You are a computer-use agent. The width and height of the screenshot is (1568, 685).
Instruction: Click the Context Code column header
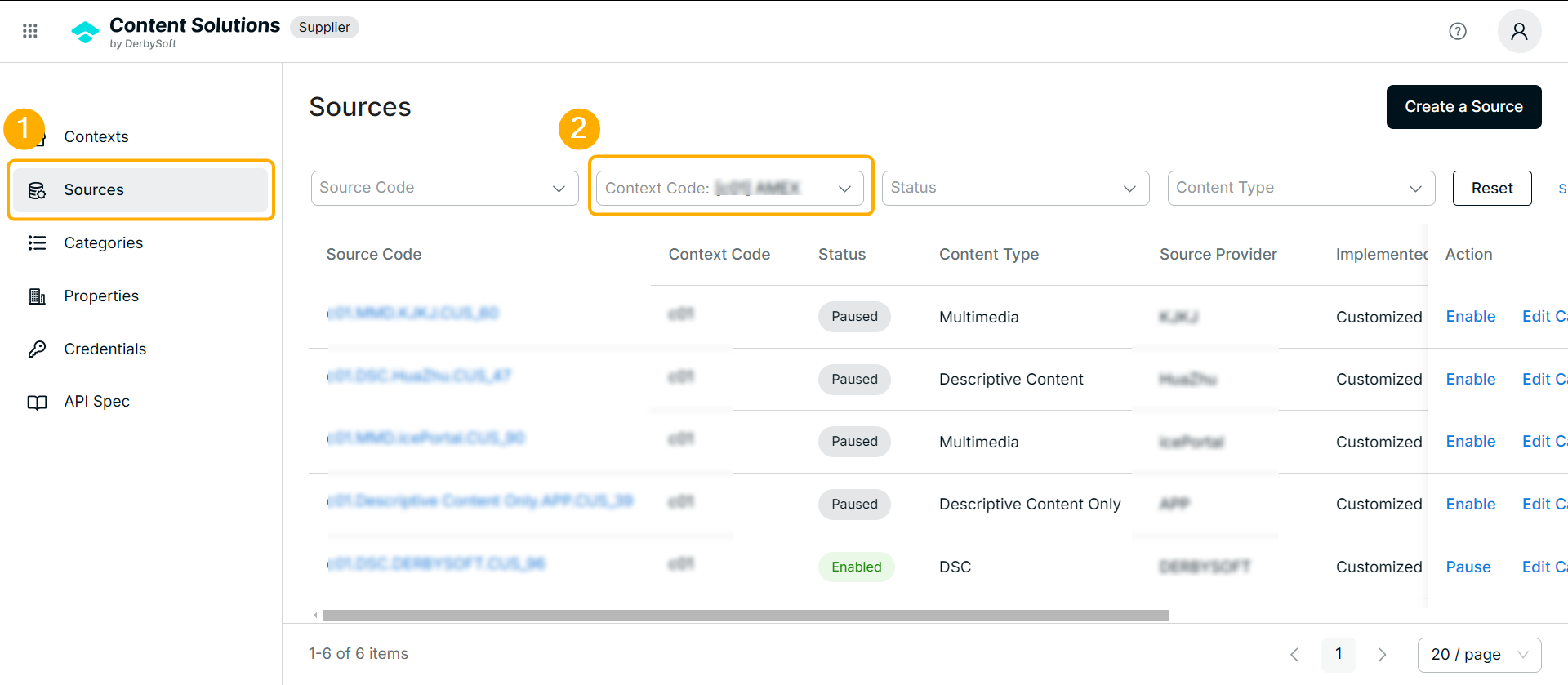point(719,254)
